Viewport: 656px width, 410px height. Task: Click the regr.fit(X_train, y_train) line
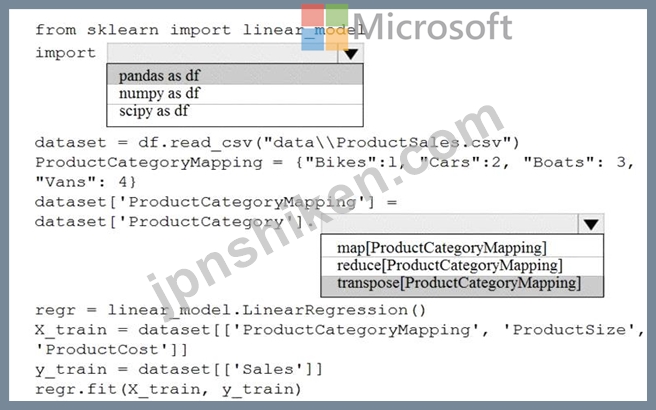(168, 390)
